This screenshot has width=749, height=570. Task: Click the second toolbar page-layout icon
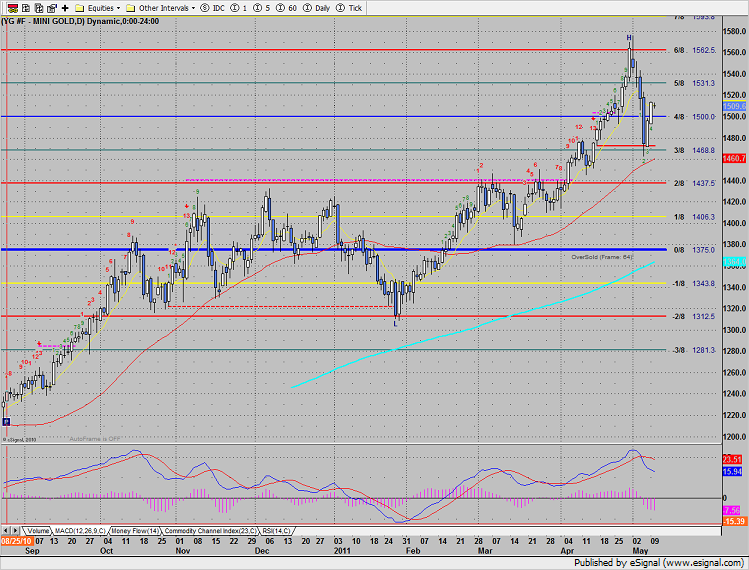(26, 8)
